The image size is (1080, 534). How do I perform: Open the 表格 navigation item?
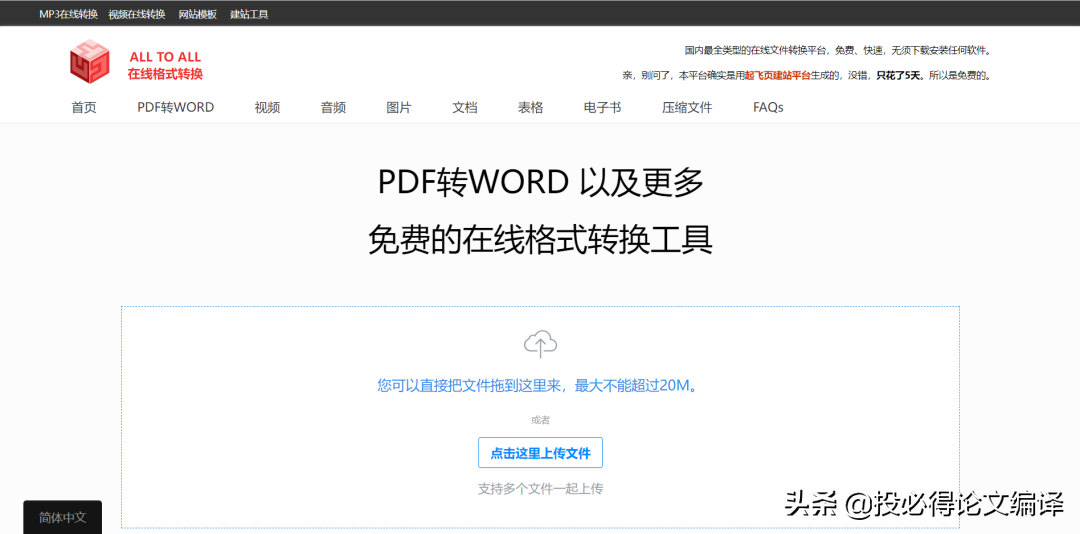click(530, 107)
